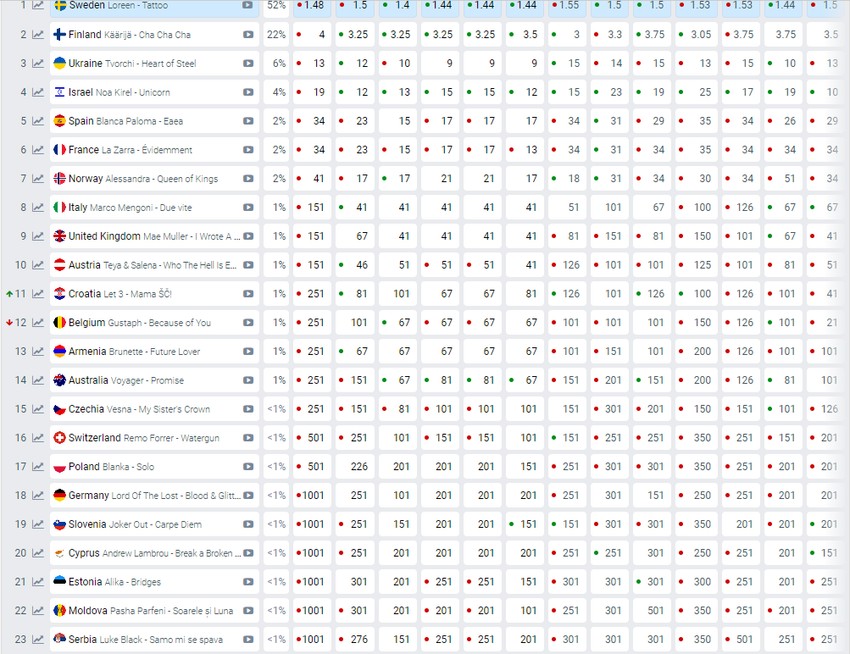
Task: Click the Finland flag icon
Action: [x=60, y=35]
